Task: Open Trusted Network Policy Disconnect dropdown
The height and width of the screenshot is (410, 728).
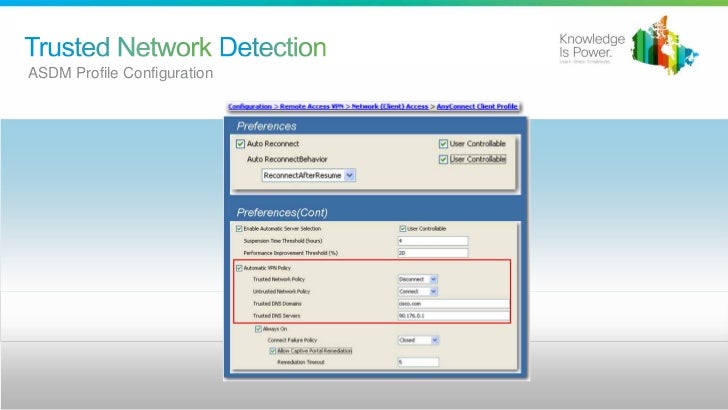Action: (x=417, y=279)
